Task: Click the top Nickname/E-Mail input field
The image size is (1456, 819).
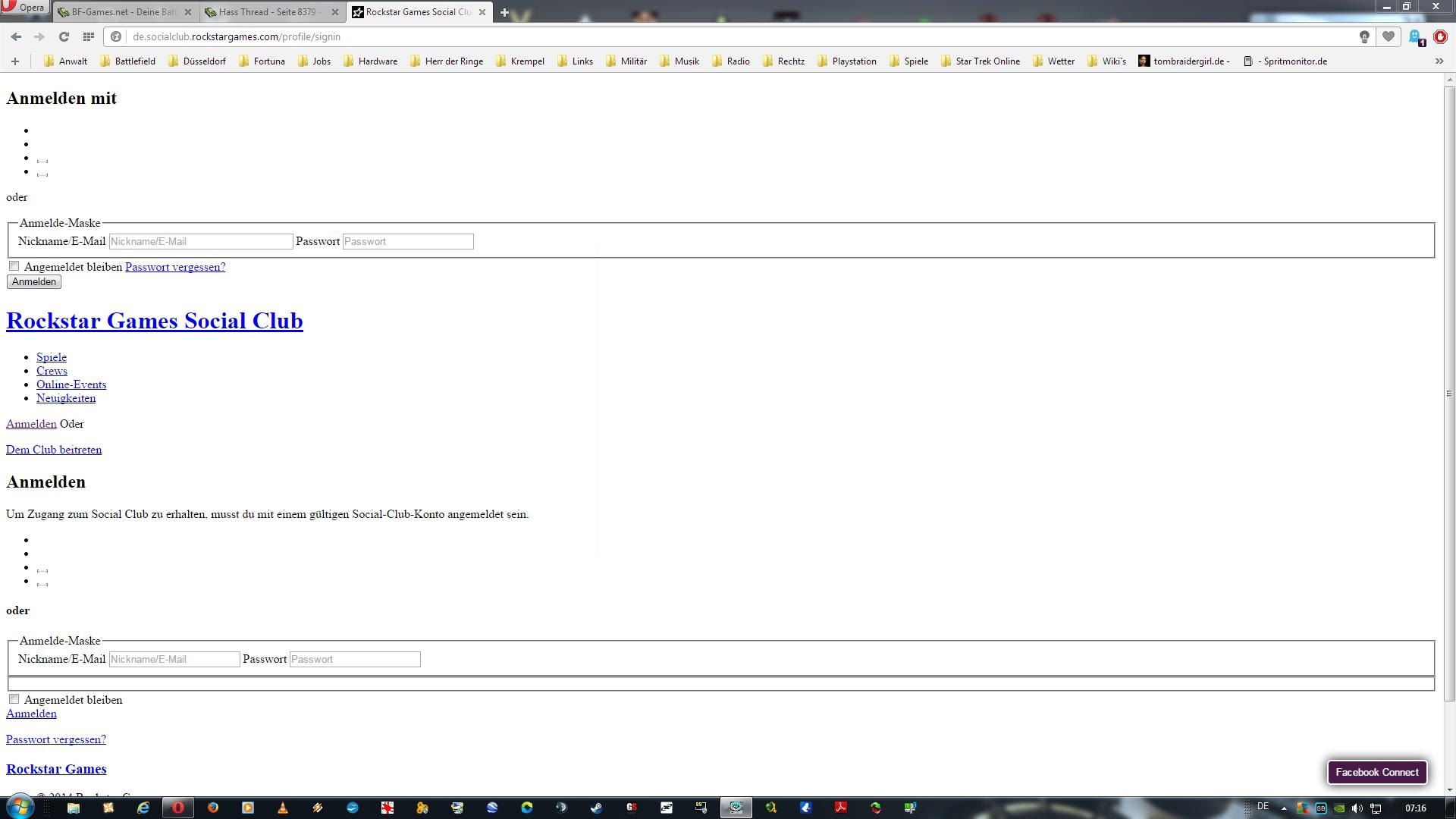Action: point(201,241)
